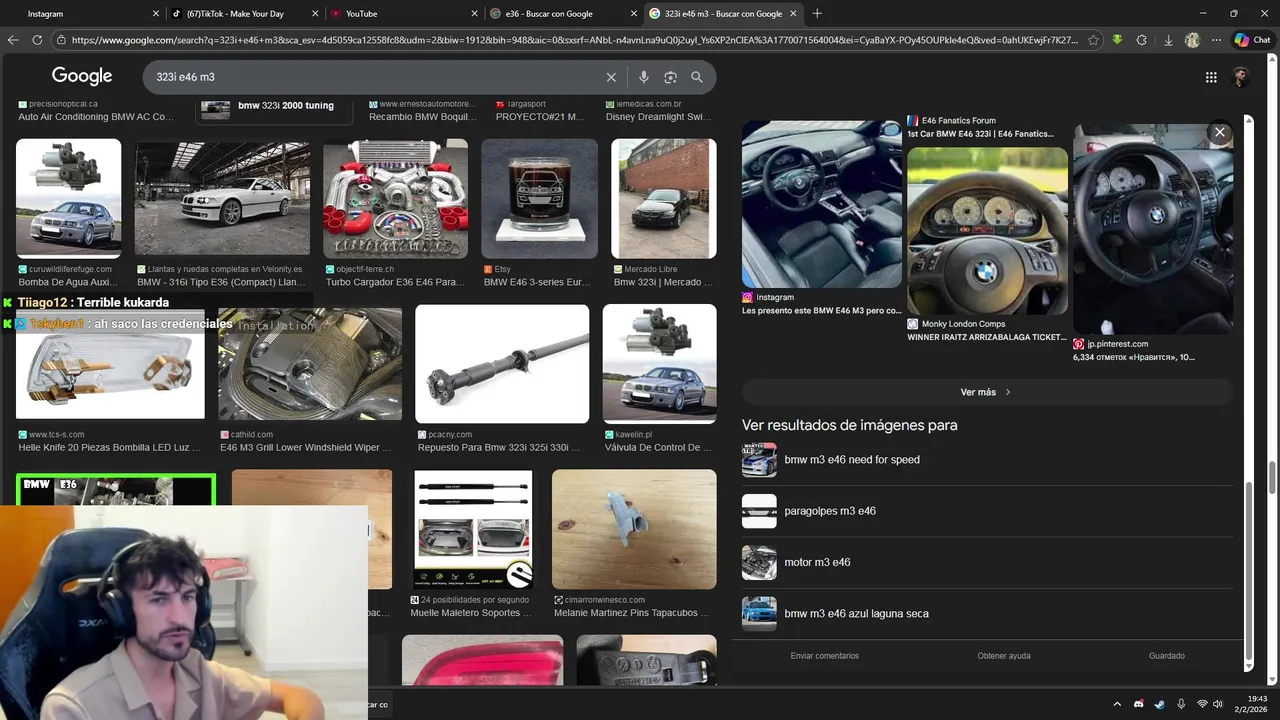Open the Copilot Chat button
The height and width of the screenshot is (720, 1280).
tap(1252, 40)
